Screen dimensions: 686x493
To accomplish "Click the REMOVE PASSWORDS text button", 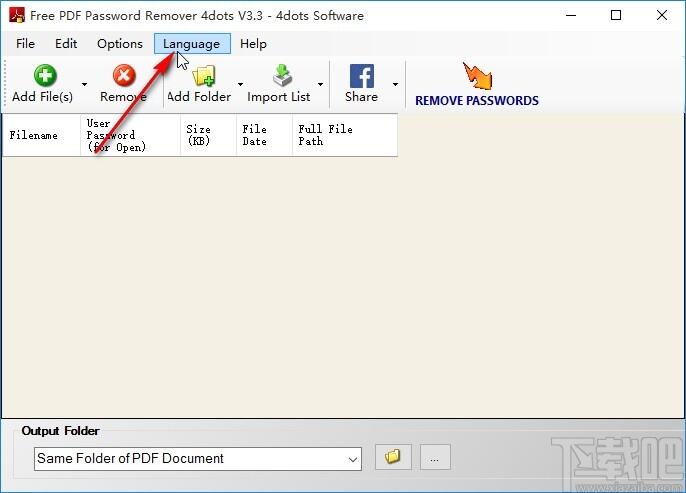I will [x=477, y=101].
